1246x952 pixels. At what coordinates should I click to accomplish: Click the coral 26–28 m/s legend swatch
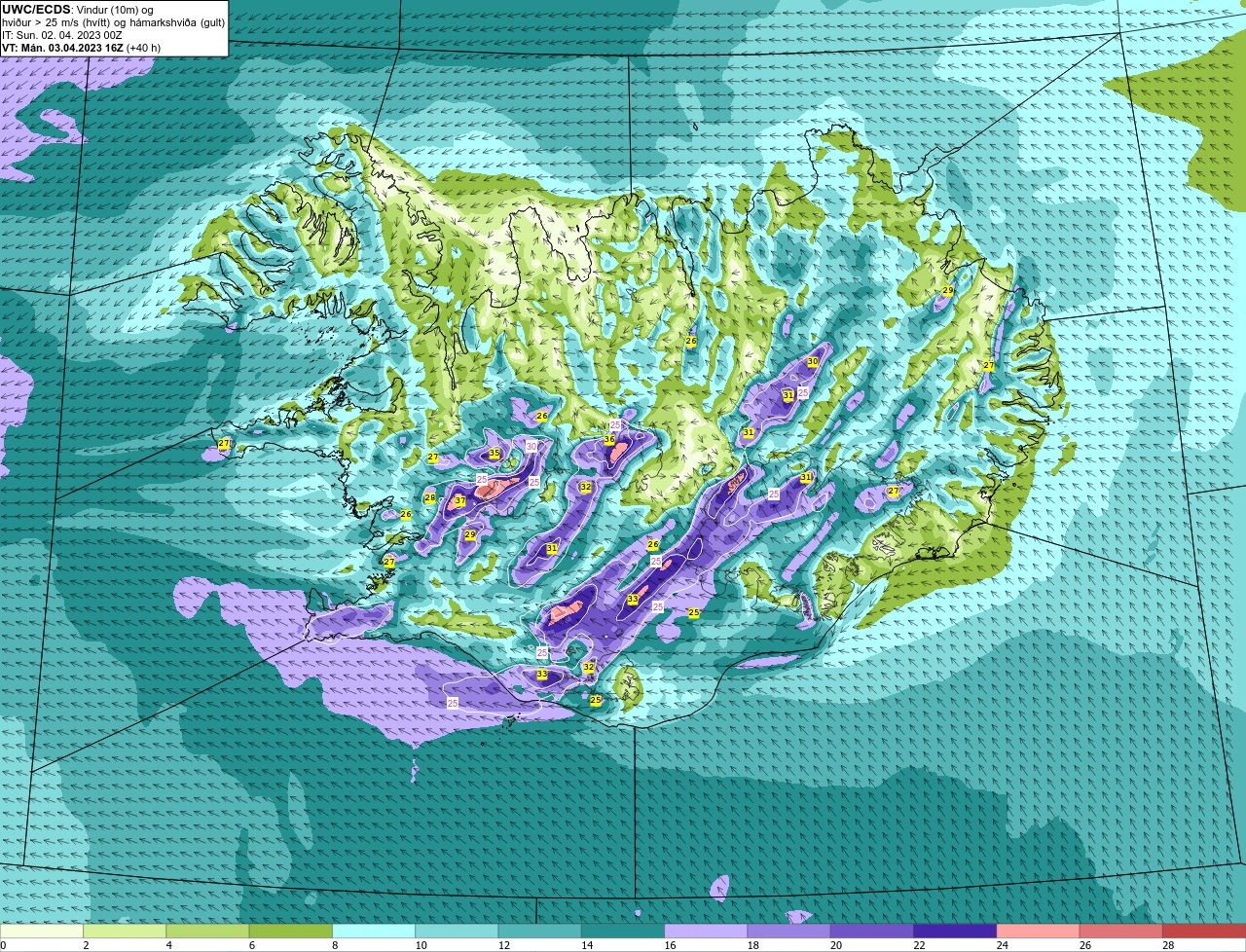coord(1121,931)
